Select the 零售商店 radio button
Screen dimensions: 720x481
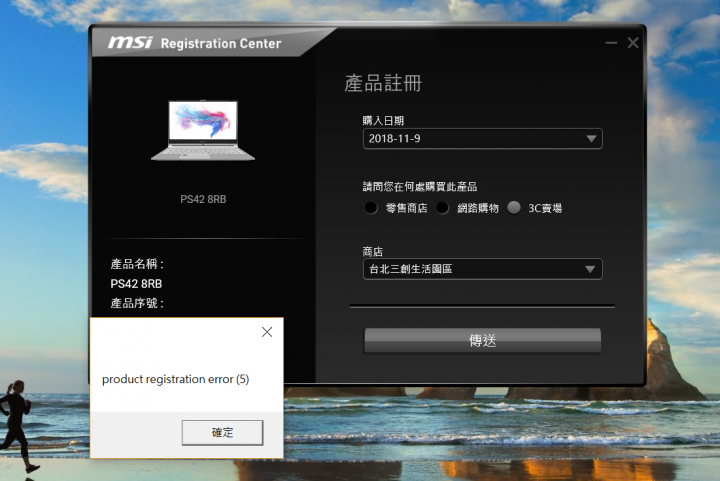coord(371,208)
